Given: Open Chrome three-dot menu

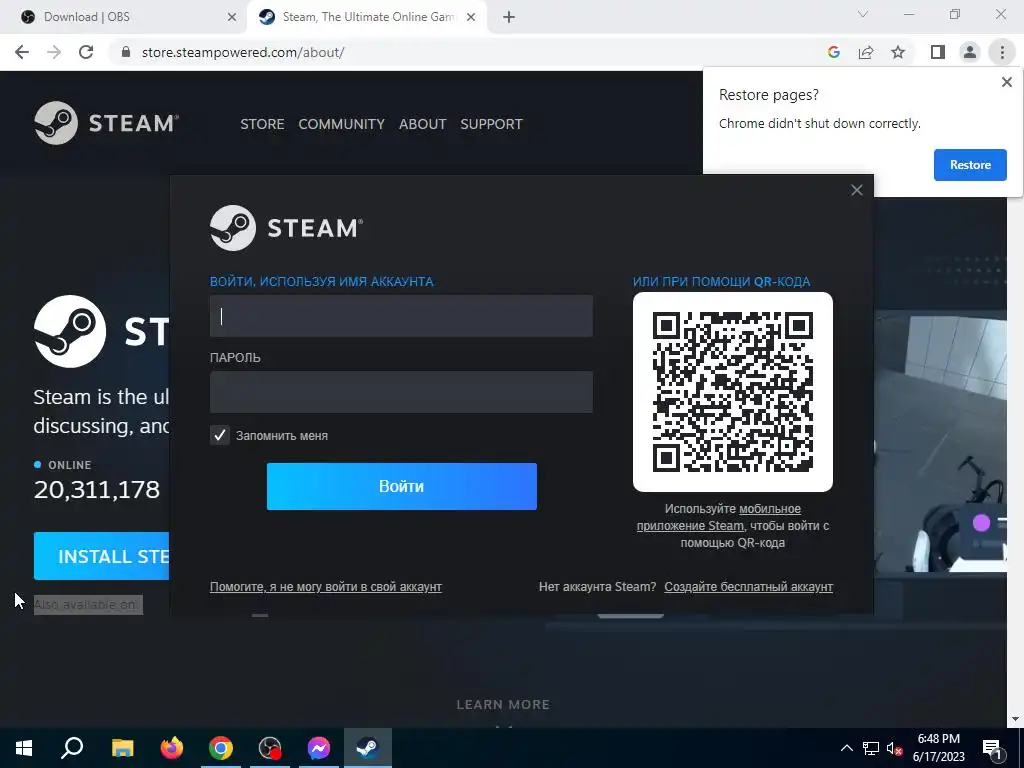Looking at the screenshot, I should click(x=1002, y=52).
